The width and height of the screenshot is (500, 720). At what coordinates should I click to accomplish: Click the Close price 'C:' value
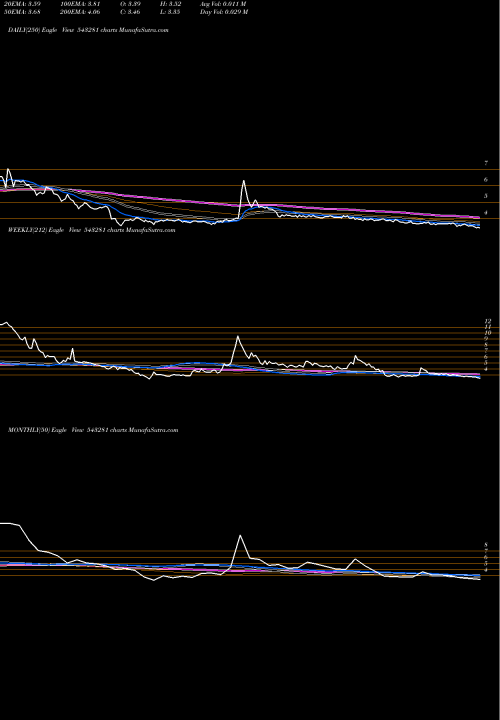130,12
